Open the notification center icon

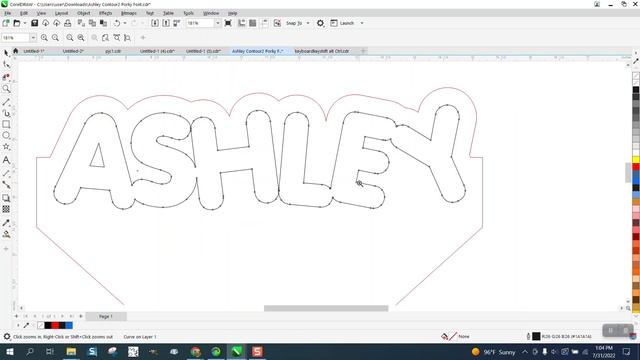point(627,351)
